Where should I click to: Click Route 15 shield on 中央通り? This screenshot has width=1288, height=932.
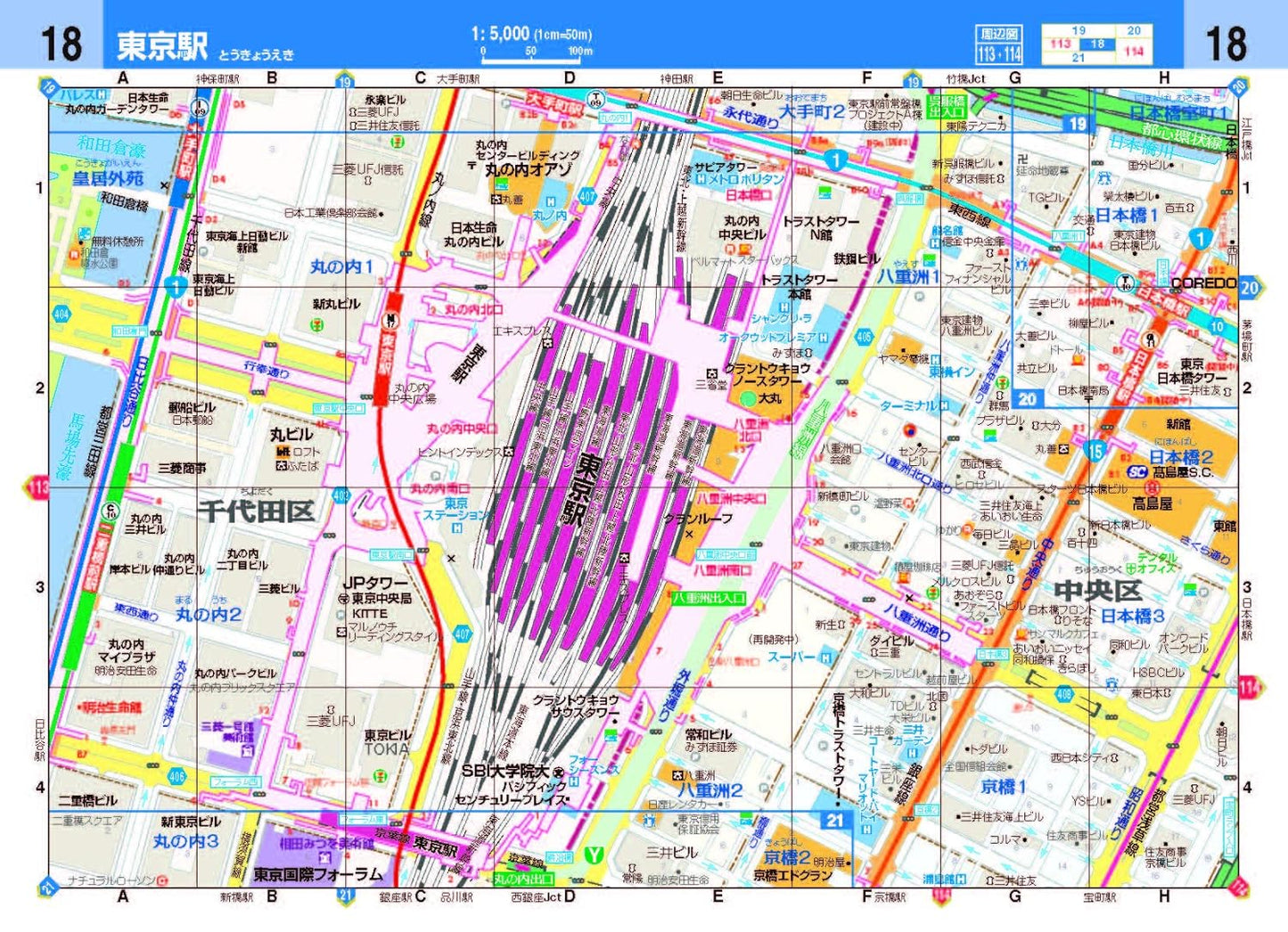point(1095,451)
